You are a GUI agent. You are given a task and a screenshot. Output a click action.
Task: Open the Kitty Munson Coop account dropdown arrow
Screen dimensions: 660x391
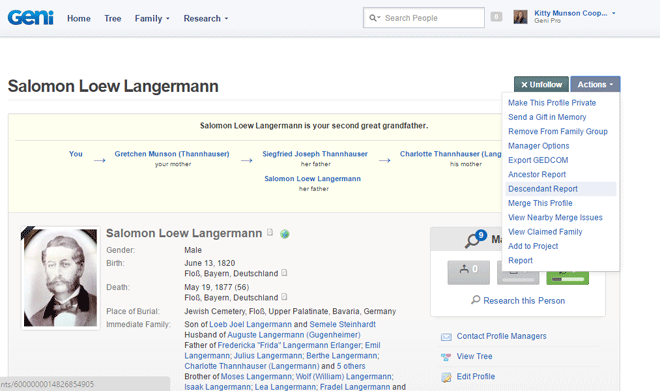pyautogui.click(x=614, y=13)
